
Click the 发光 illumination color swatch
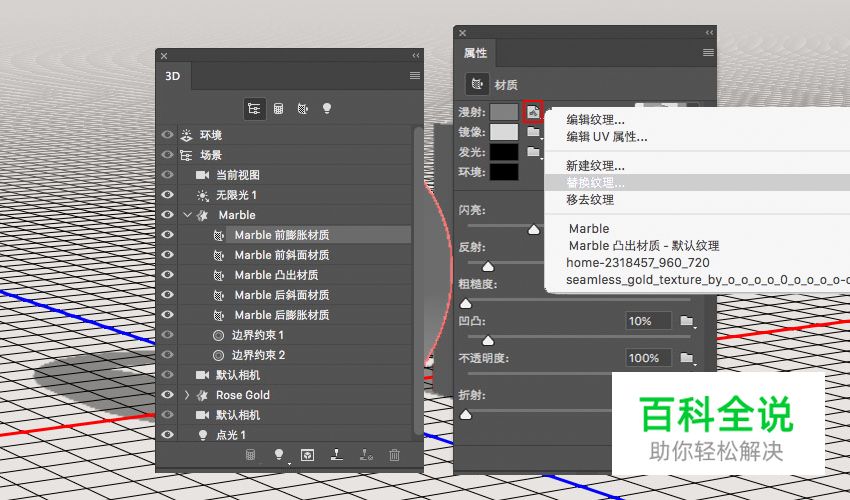(504, 152)
